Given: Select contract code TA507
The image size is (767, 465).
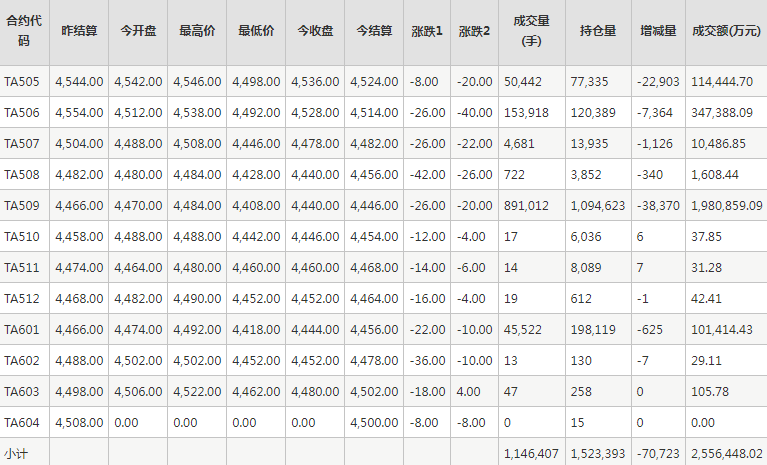Looking at the screenshot, I should click(22, 144).
